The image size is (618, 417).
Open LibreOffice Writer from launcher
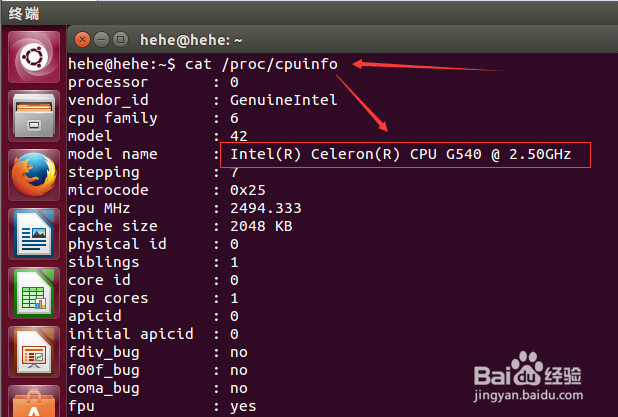[34, 234]
